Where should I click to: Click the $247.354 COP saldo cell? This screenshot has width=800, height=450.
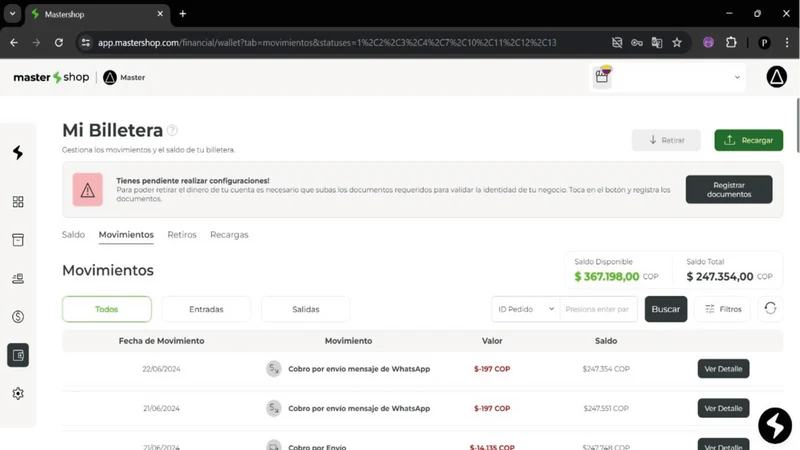point(606,369)
